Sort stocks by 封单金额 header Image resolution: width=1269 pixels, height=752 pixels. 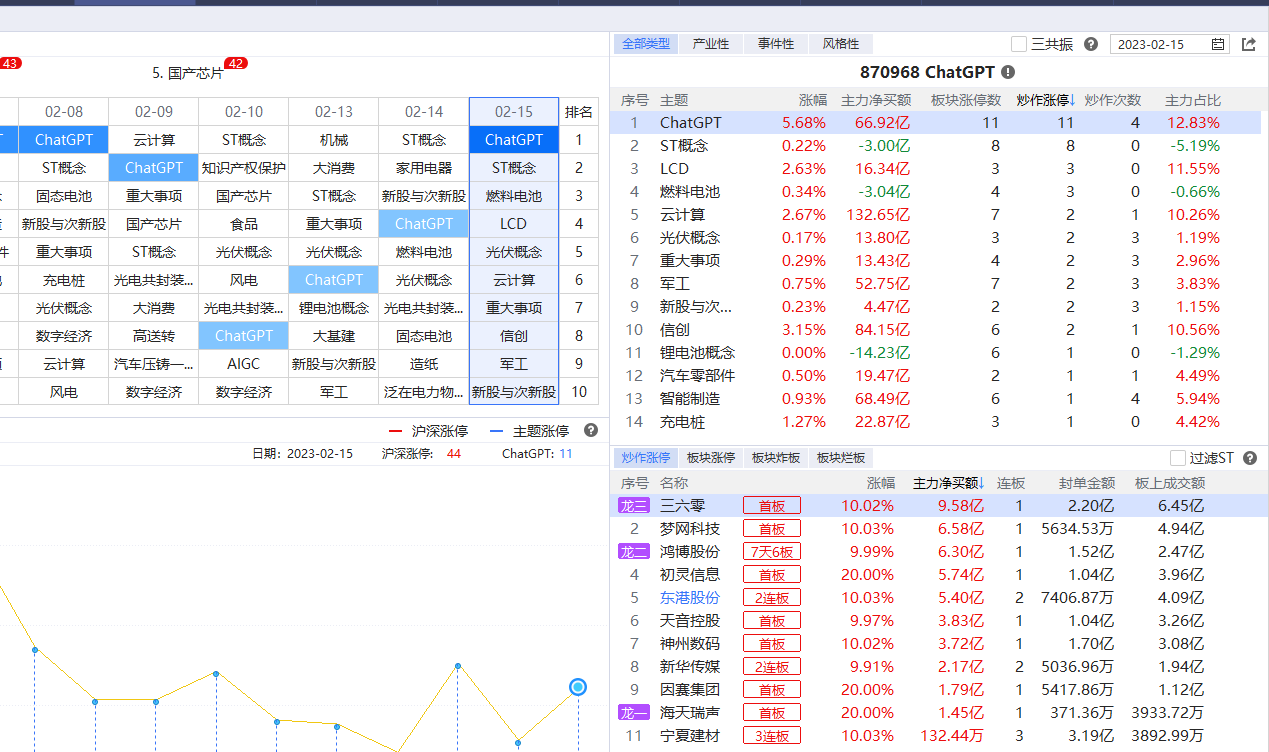(x=1086, y=483)
